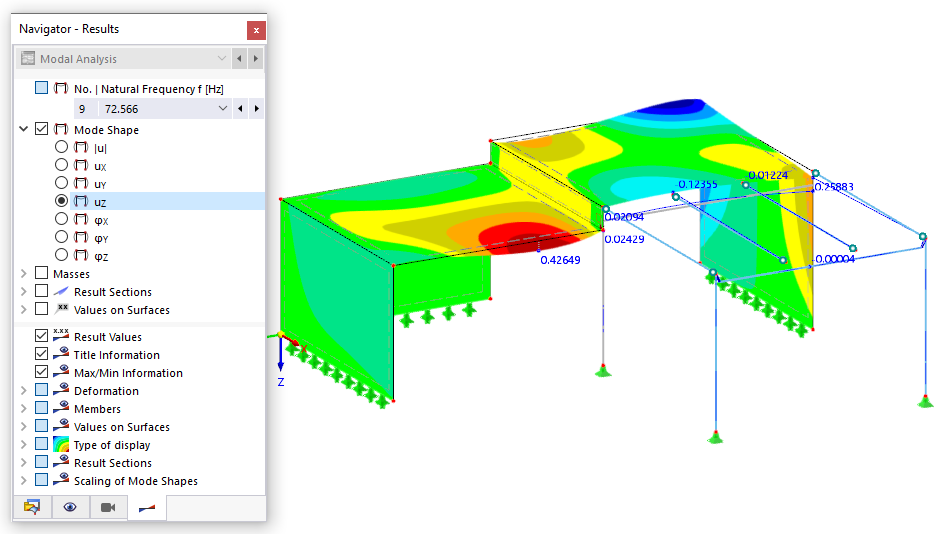Click the Scaling of Mode Shapes icon
Viewport: 937px width, 534px height.
[x=61, y=480]
